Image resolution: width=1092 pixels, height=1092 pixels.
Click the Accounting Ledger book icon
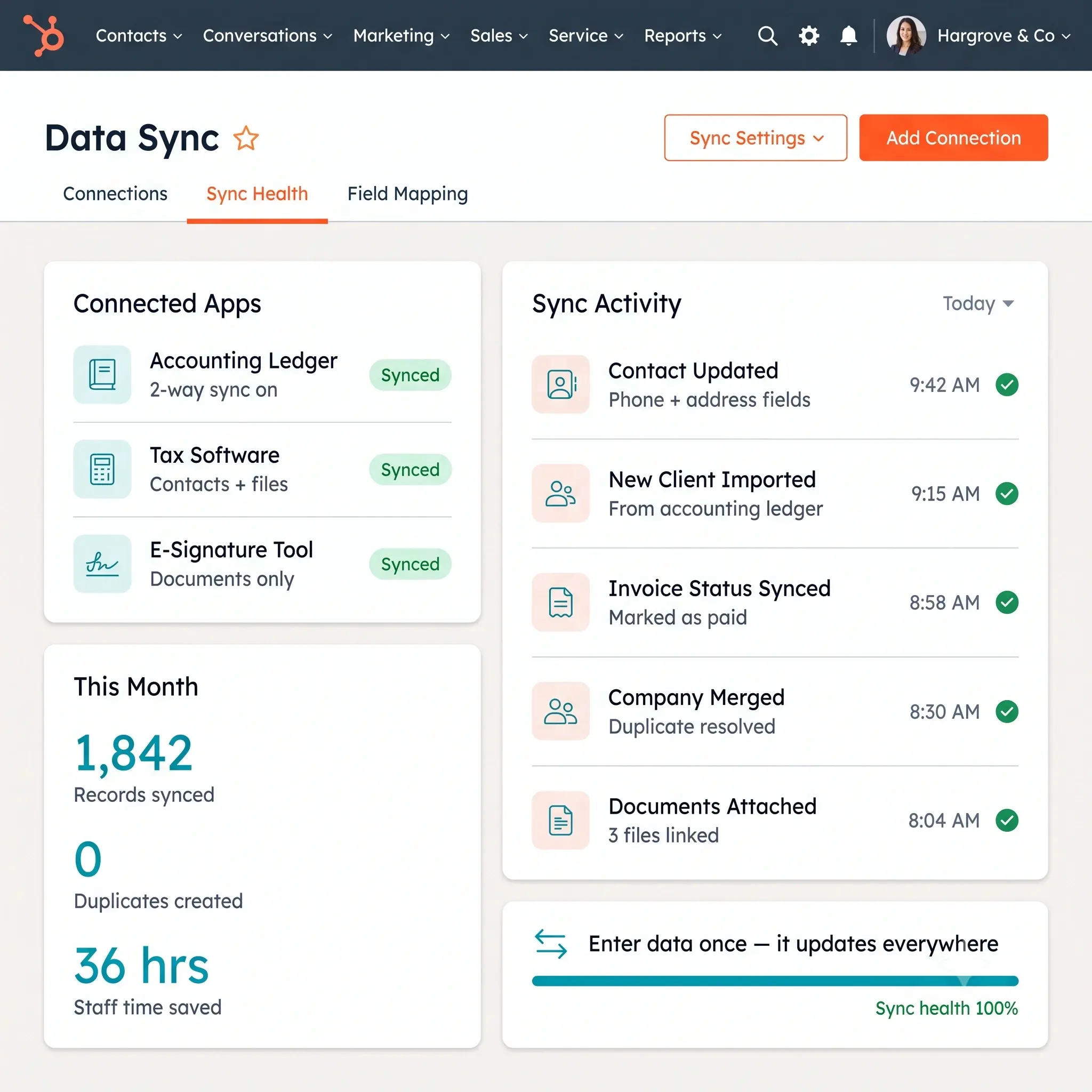tap(102, 374)
